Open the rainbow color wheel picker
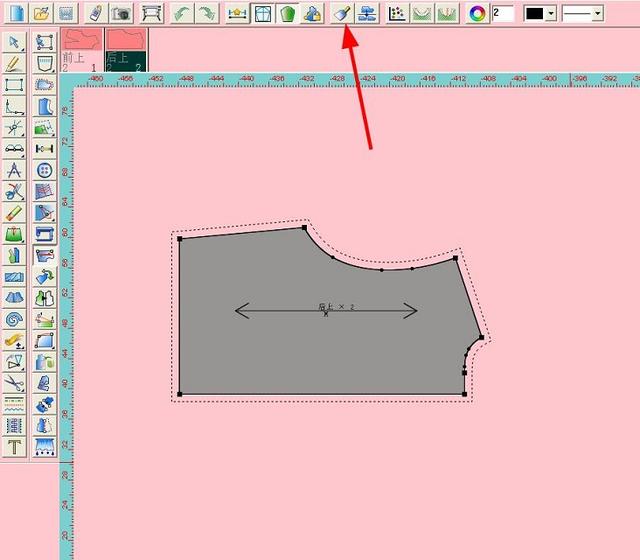Viewport: 640px width, 560px height. coord(478,13)
